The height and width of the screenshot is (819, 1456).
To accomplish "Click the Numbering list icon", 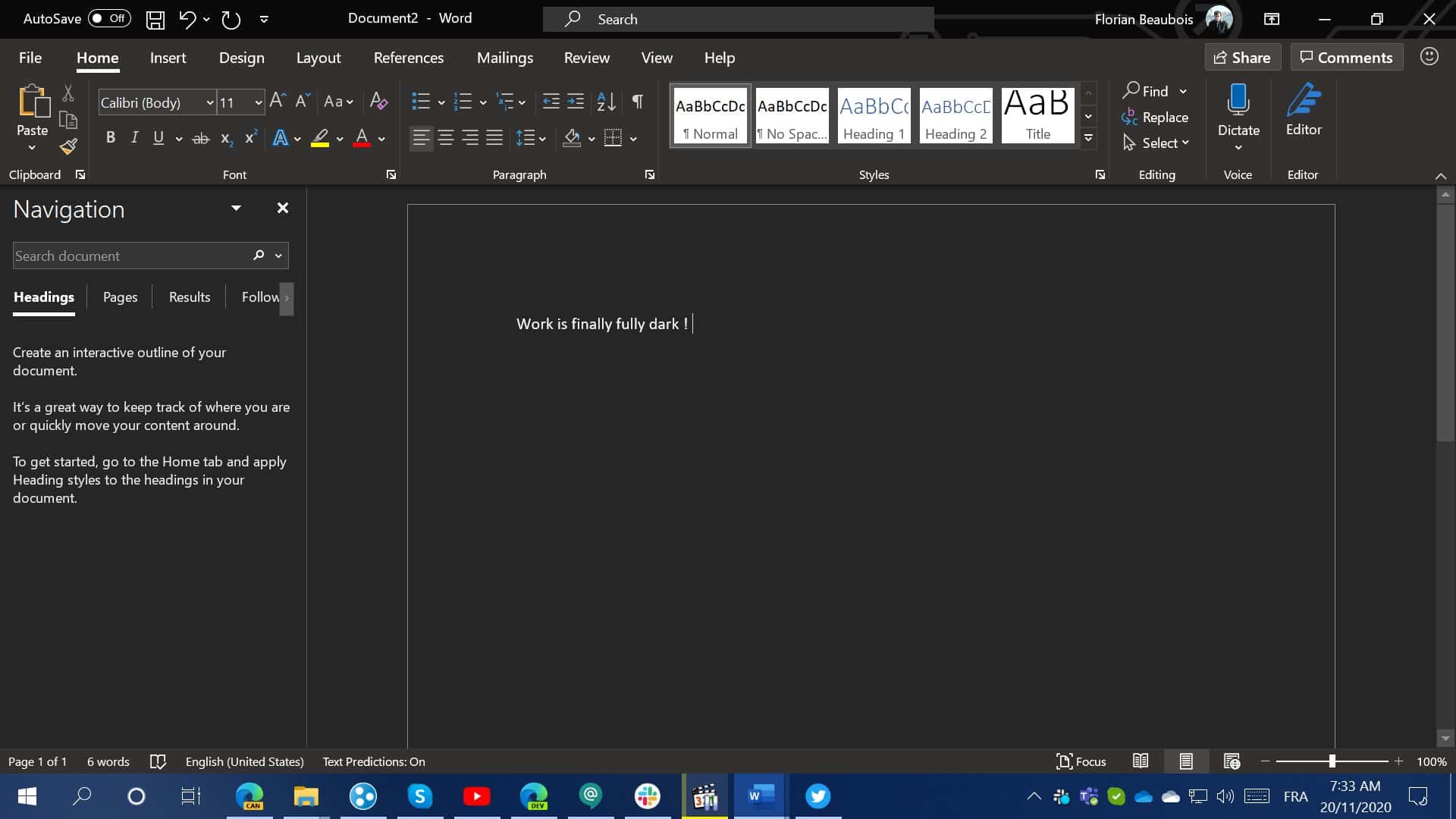I will (x=463, y=100).
